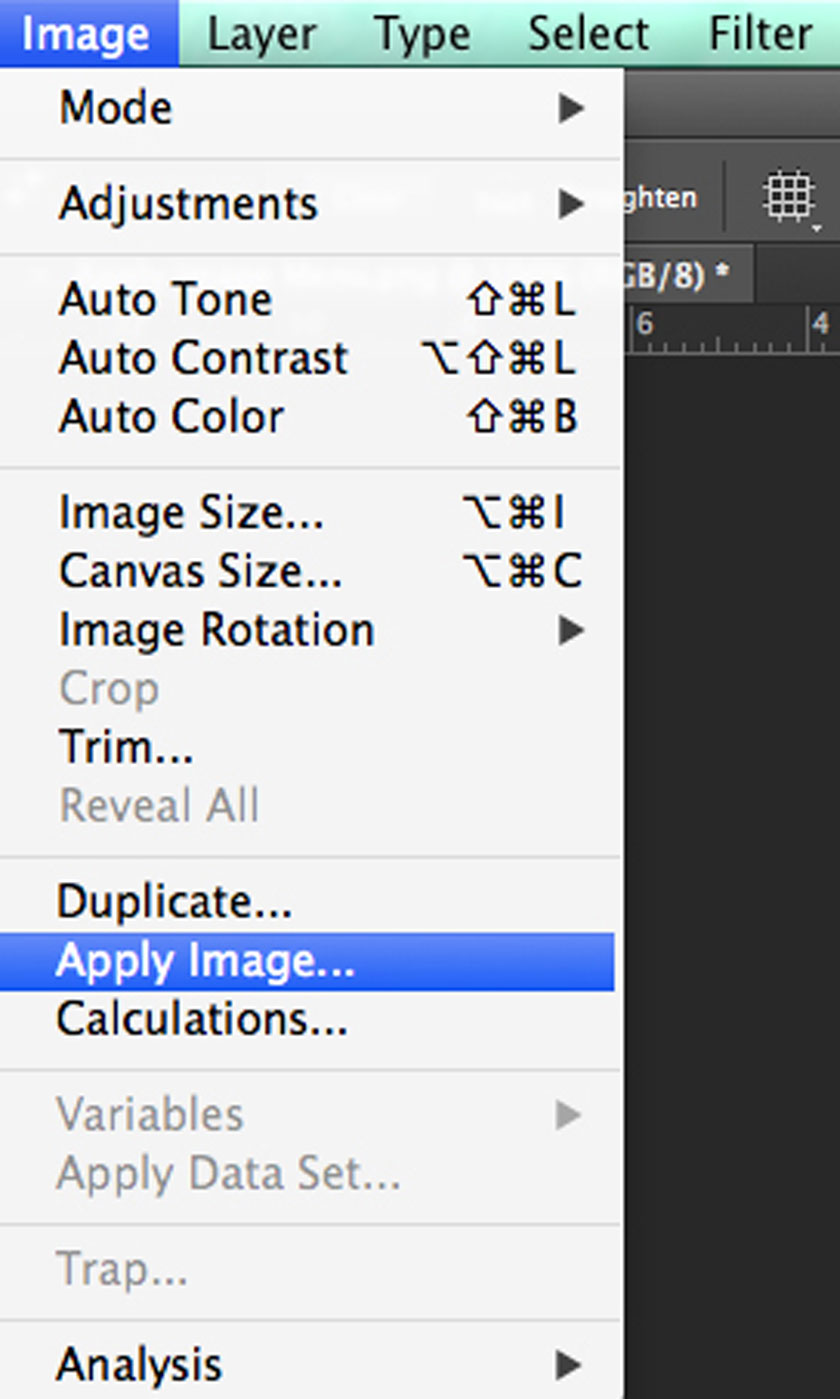Open the Filter menu

click(760, 33)
